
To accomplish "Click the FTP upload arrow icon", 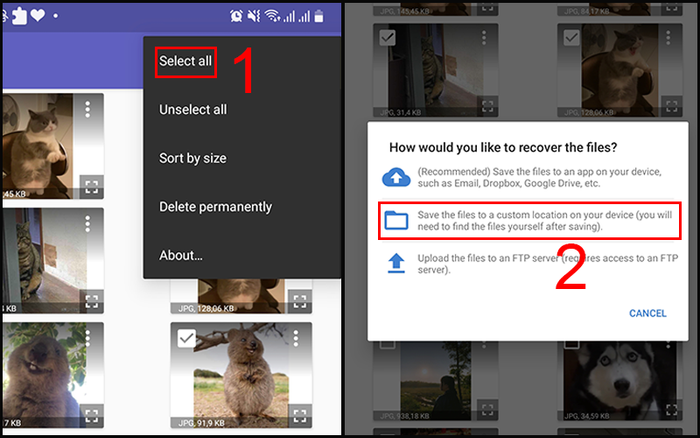I will (x=396, y=263).
